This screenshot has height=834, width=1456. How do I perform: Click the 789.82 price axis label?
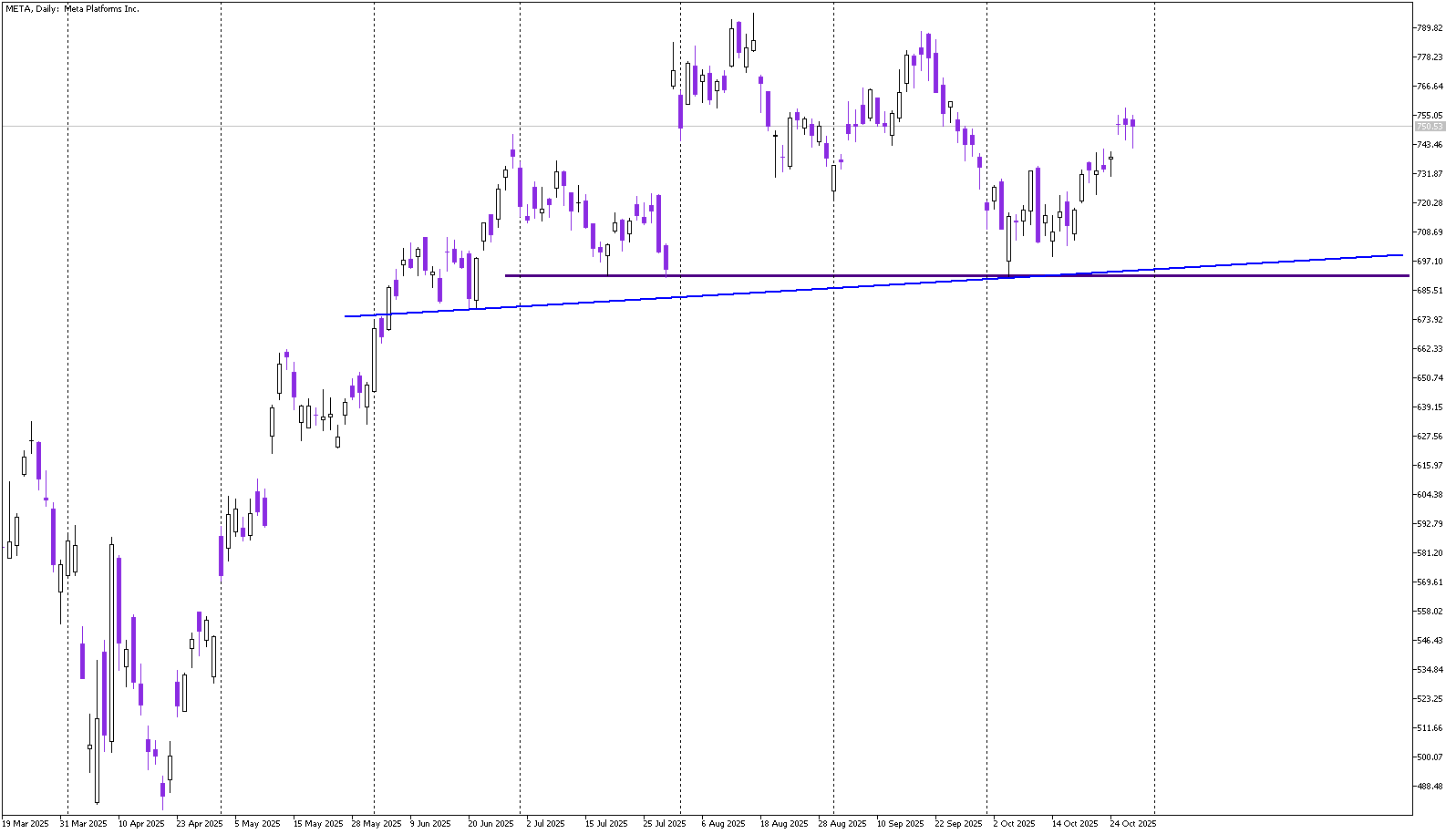[1429, 28]
